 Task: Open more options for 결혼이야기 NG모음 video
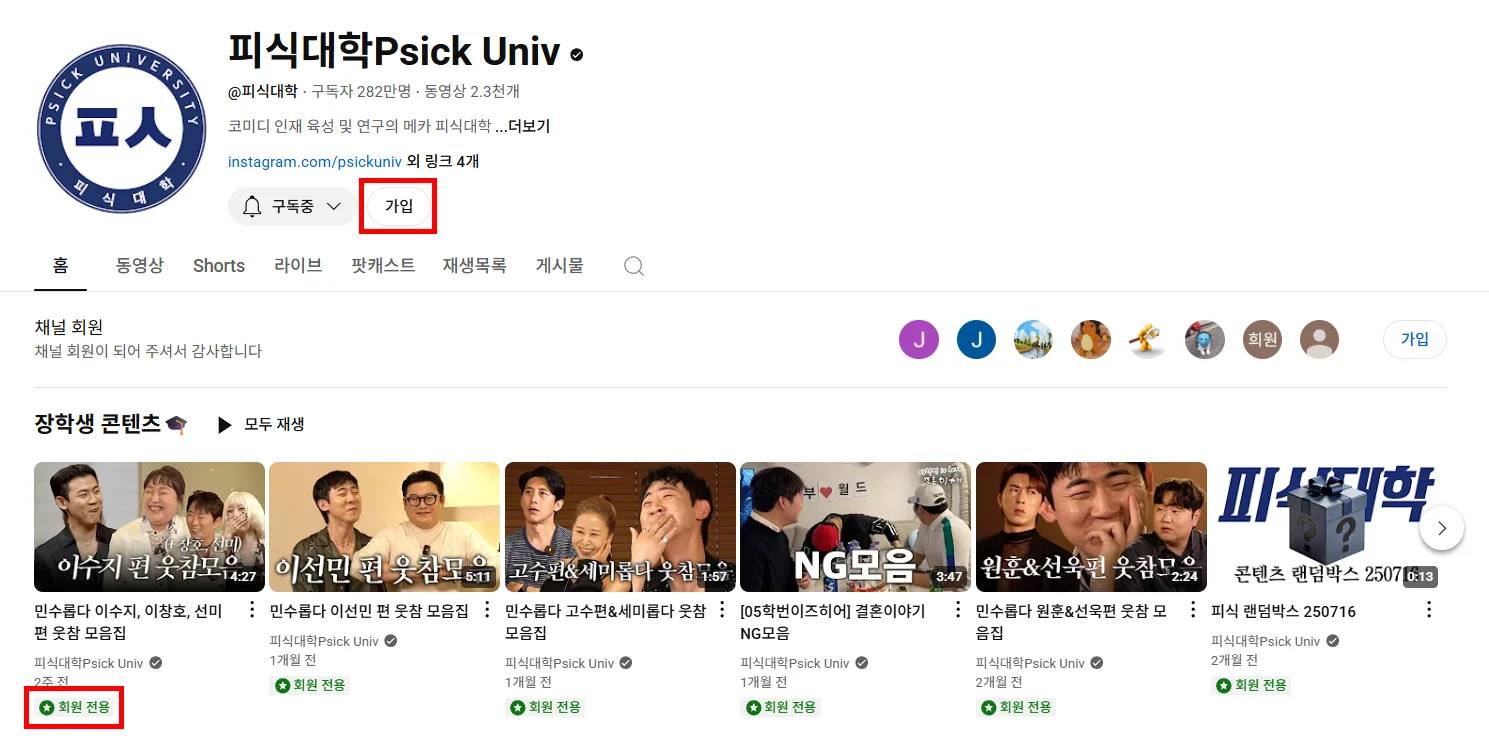[x=958, y=610]
